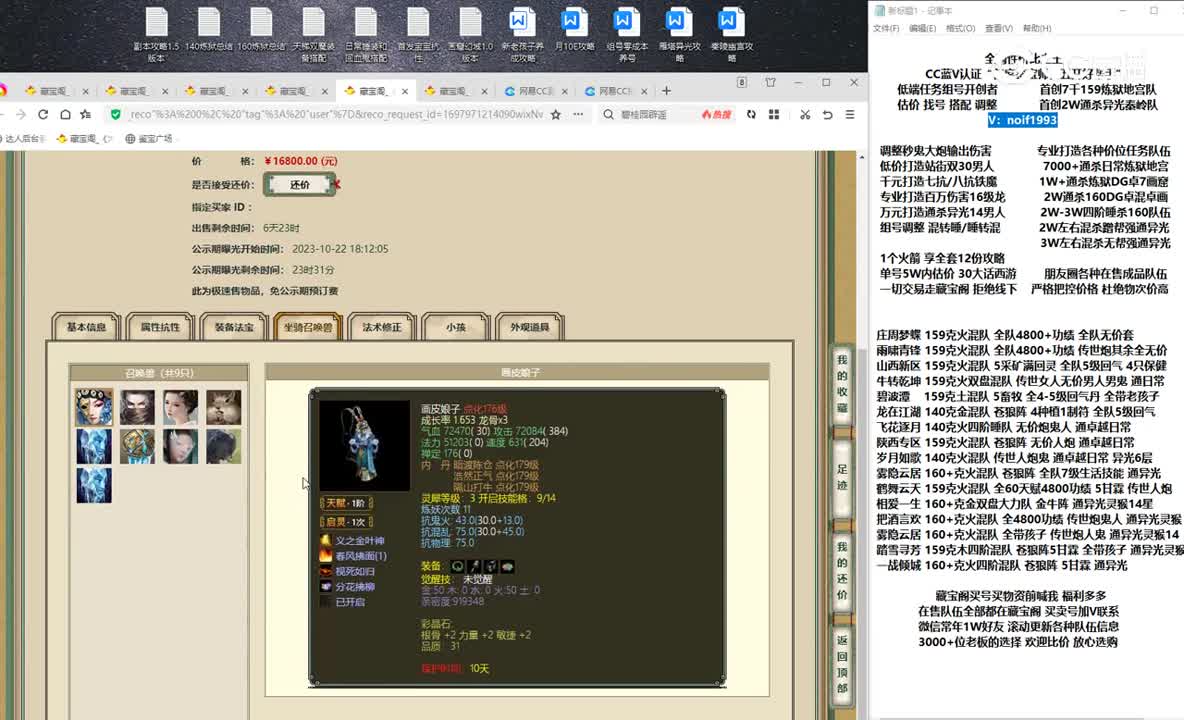Select the golden orb pet thumbnail
The width and height of the screenshot is (1184, 720).
coord(137,446)
